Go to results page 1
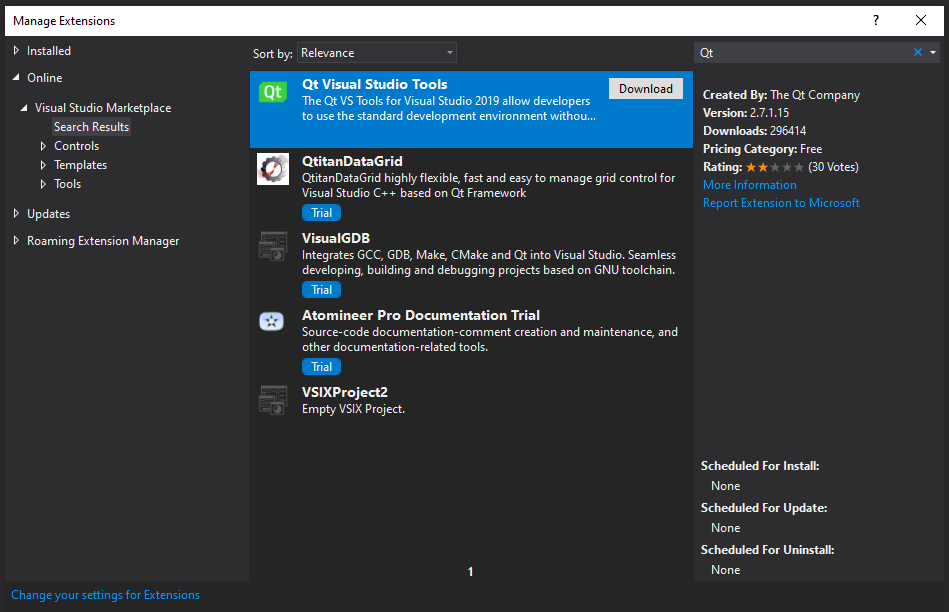Viewport: 949px width, 612px height. click(x=470, y=571)
